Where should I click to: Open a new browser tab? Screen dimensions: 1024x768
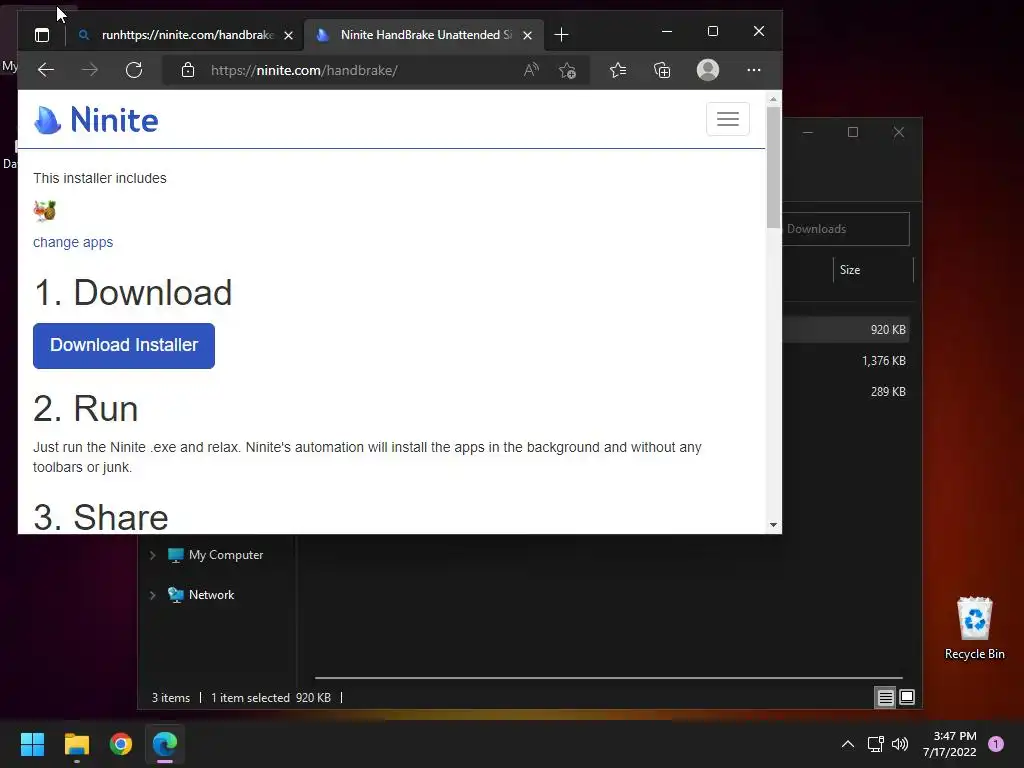[561, 35]
